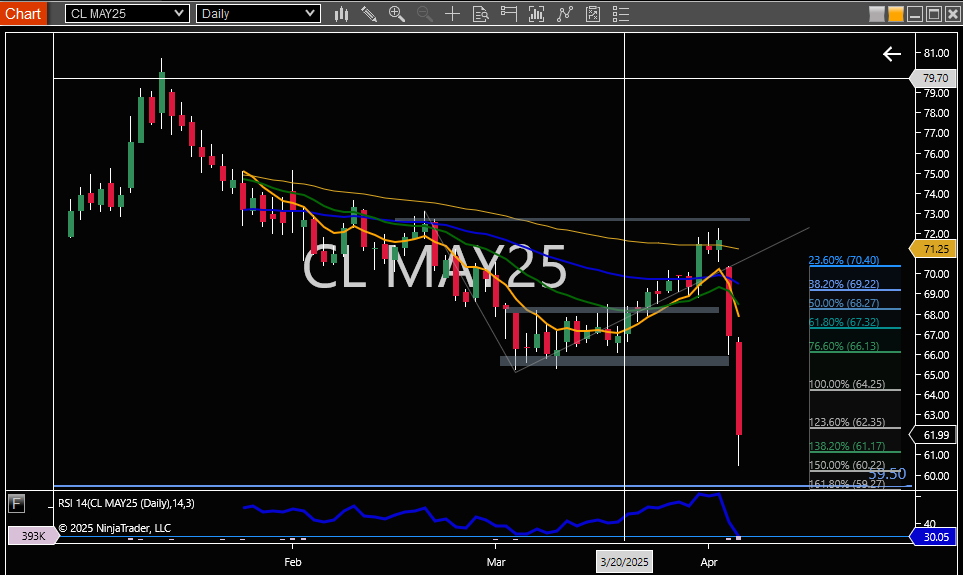This screenshot has width=963, height=575.
Task: Click the 38.20% (69.22) Fibonacci label
Action: pyautogui.click(x=844, y=284)
